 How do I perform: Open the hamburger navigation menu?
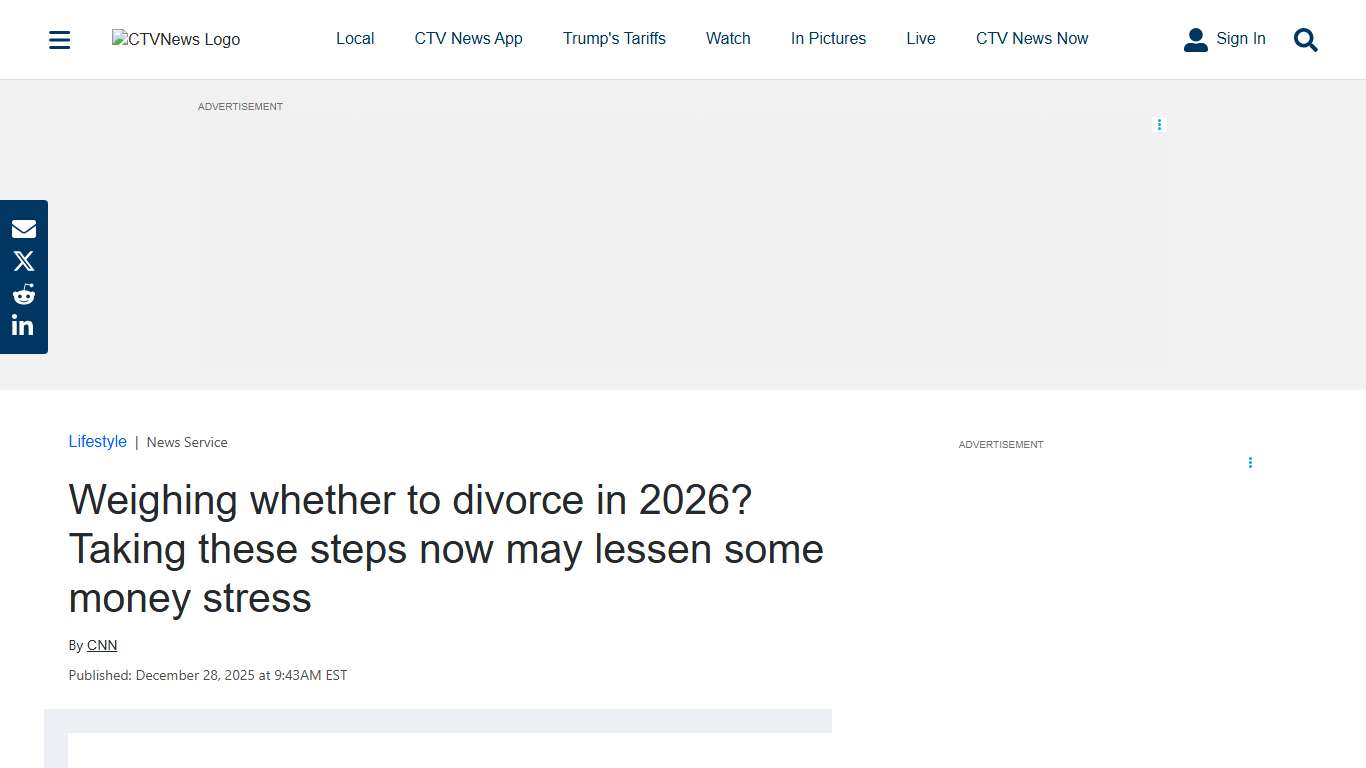(59, 39)
